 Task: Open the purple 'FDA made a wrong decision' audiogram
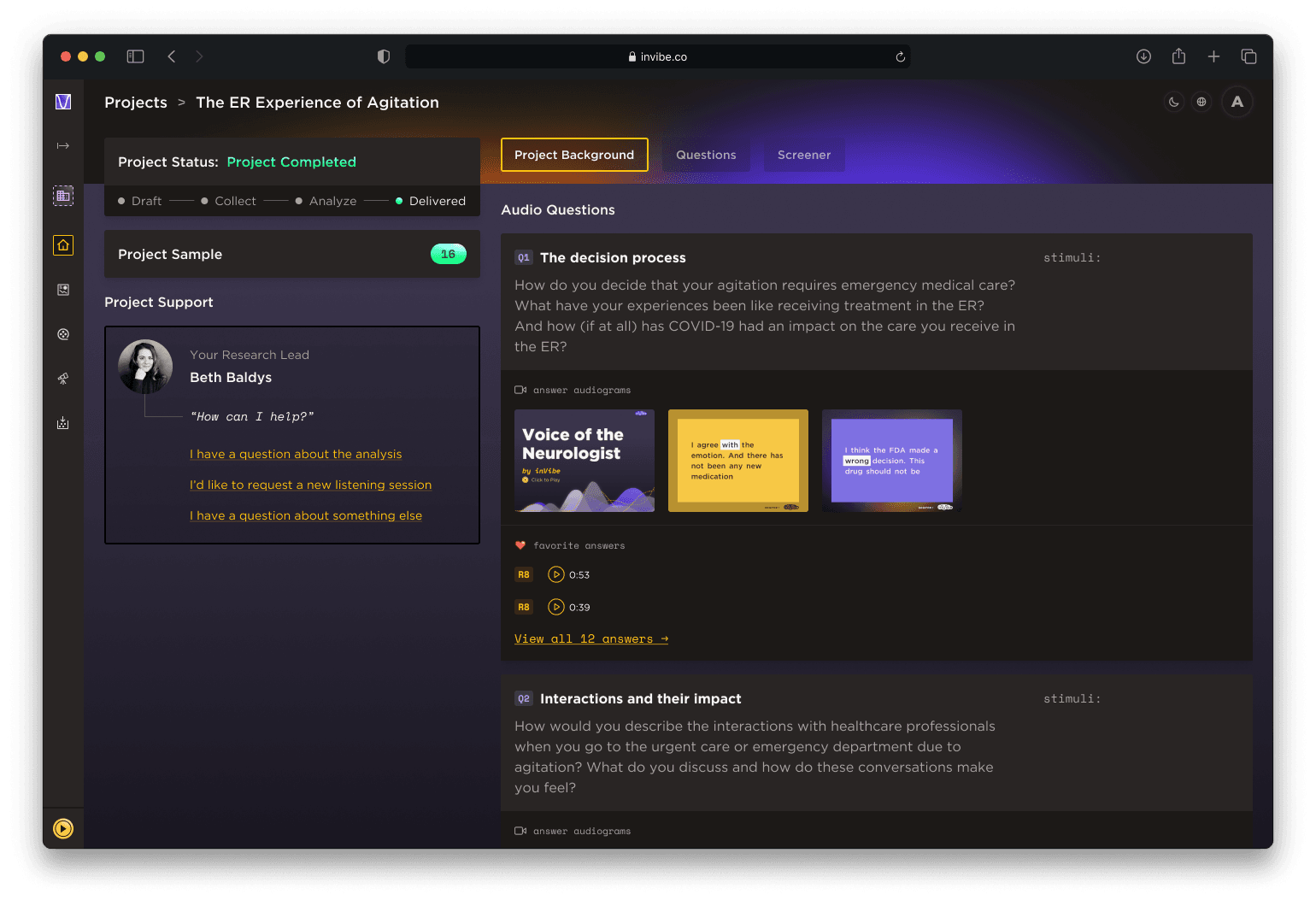(x=892, y=461)
